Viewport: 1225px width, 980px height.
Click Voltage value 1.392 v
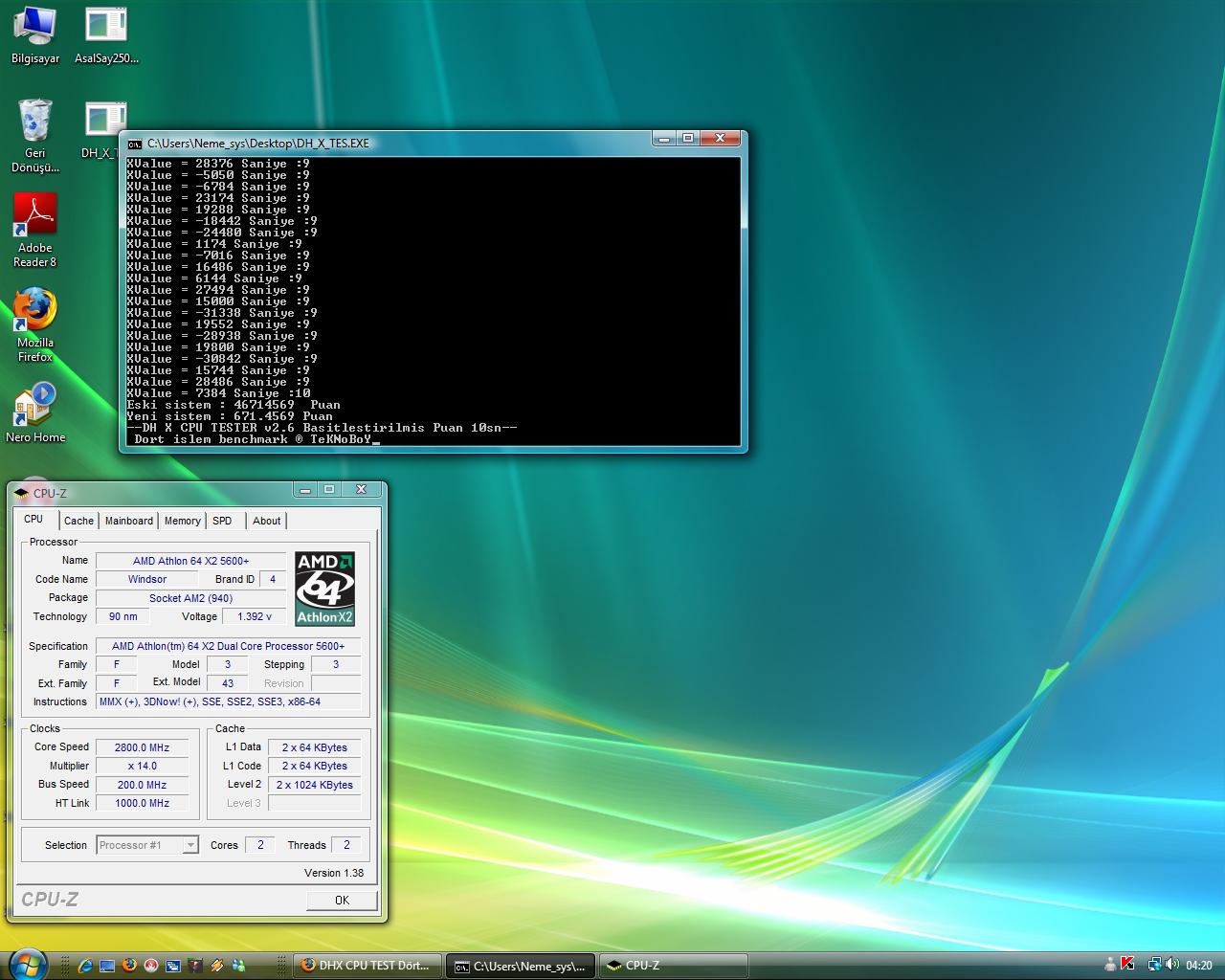(254, 616)
